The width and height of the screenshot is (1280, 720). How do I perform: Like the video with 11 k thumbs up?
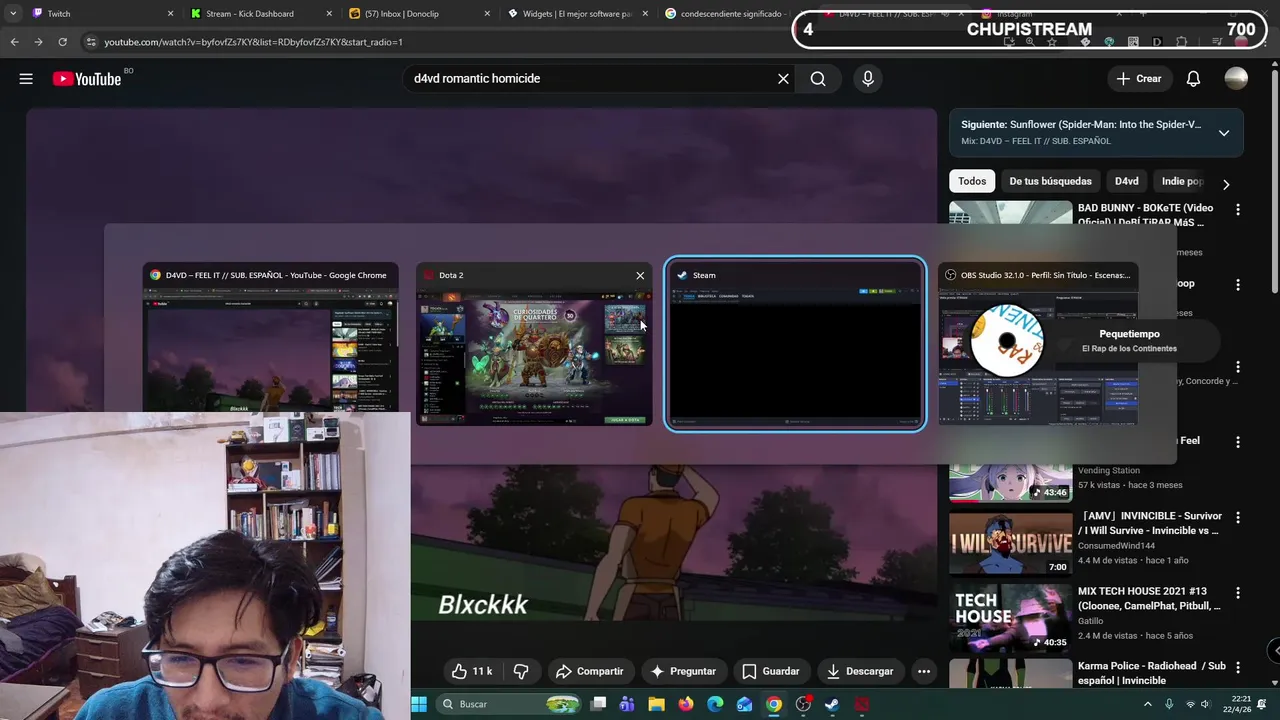(471, 671)
